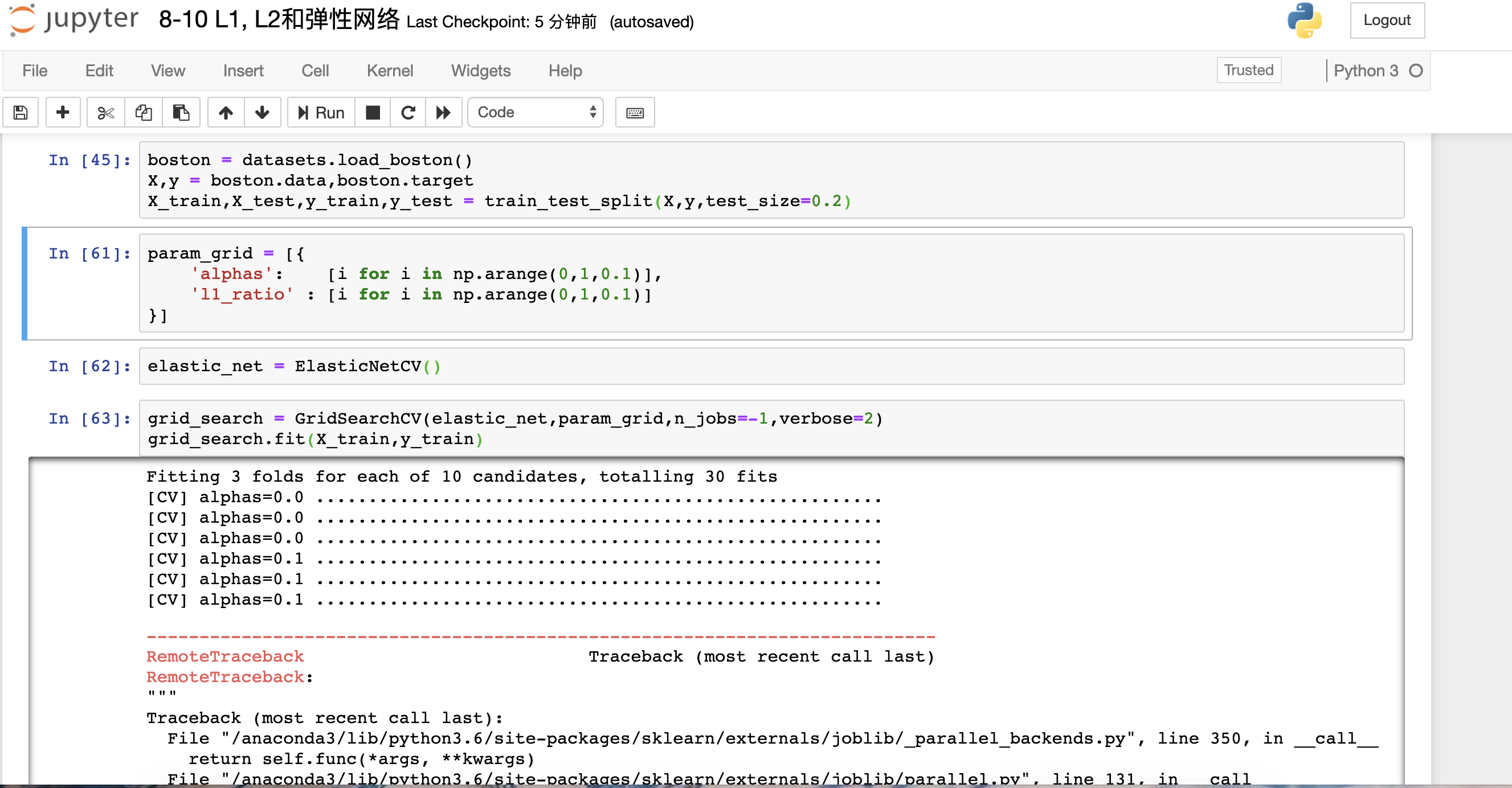Open the Help menu
Viewport: 1512px width, 788px height.
pyautogui.click(x=565, y=71)
